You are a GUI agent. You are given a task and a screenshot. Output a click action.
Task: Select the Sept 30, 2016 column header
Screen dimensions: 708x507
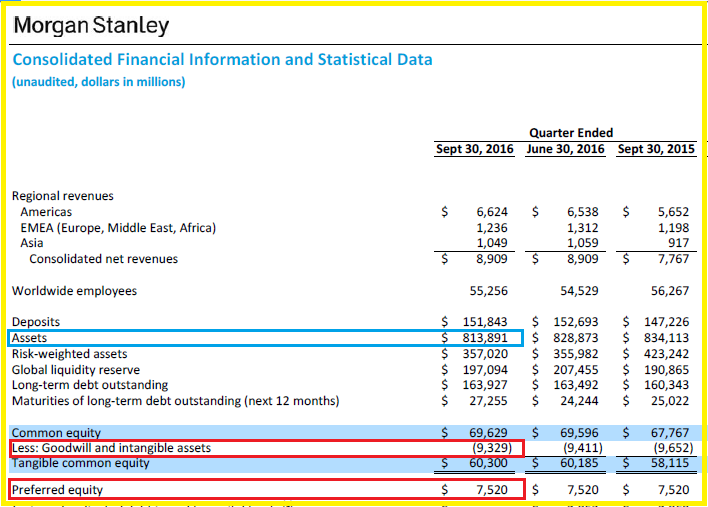474,149
